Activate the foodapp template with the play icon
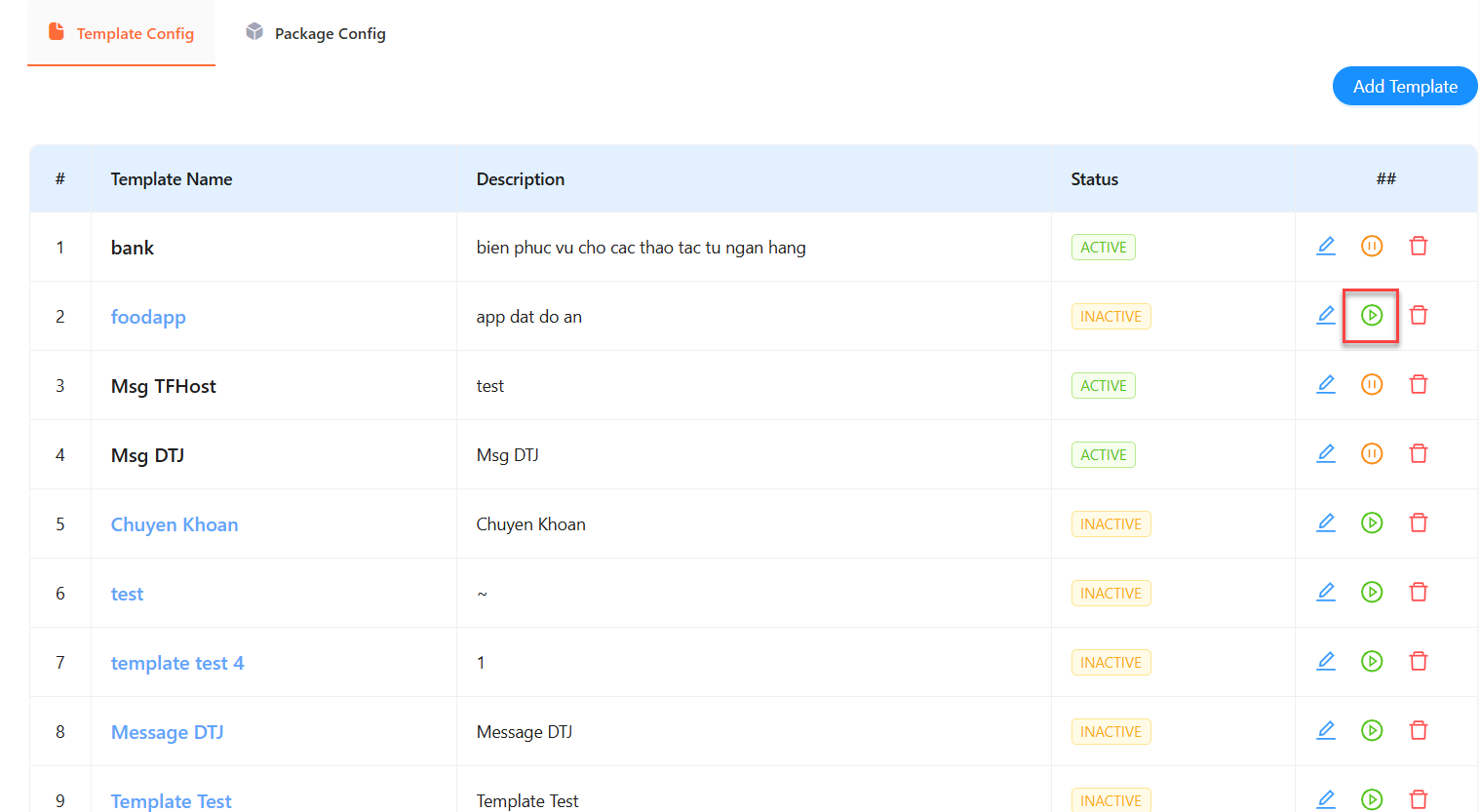1480x812 pixels. (x=1372, y=315)
